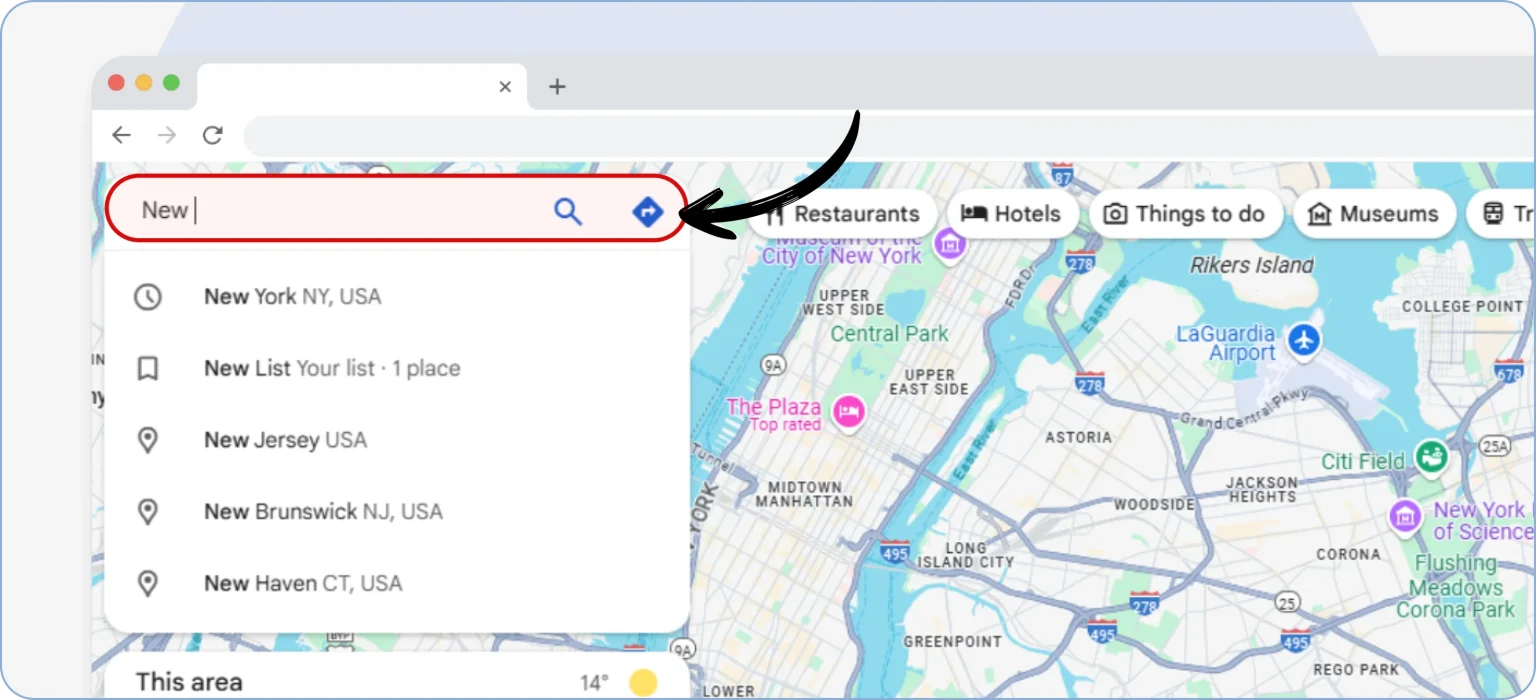Click the Things to do chip
Screen dimensions: 1536x700
tap(1186, 214)
